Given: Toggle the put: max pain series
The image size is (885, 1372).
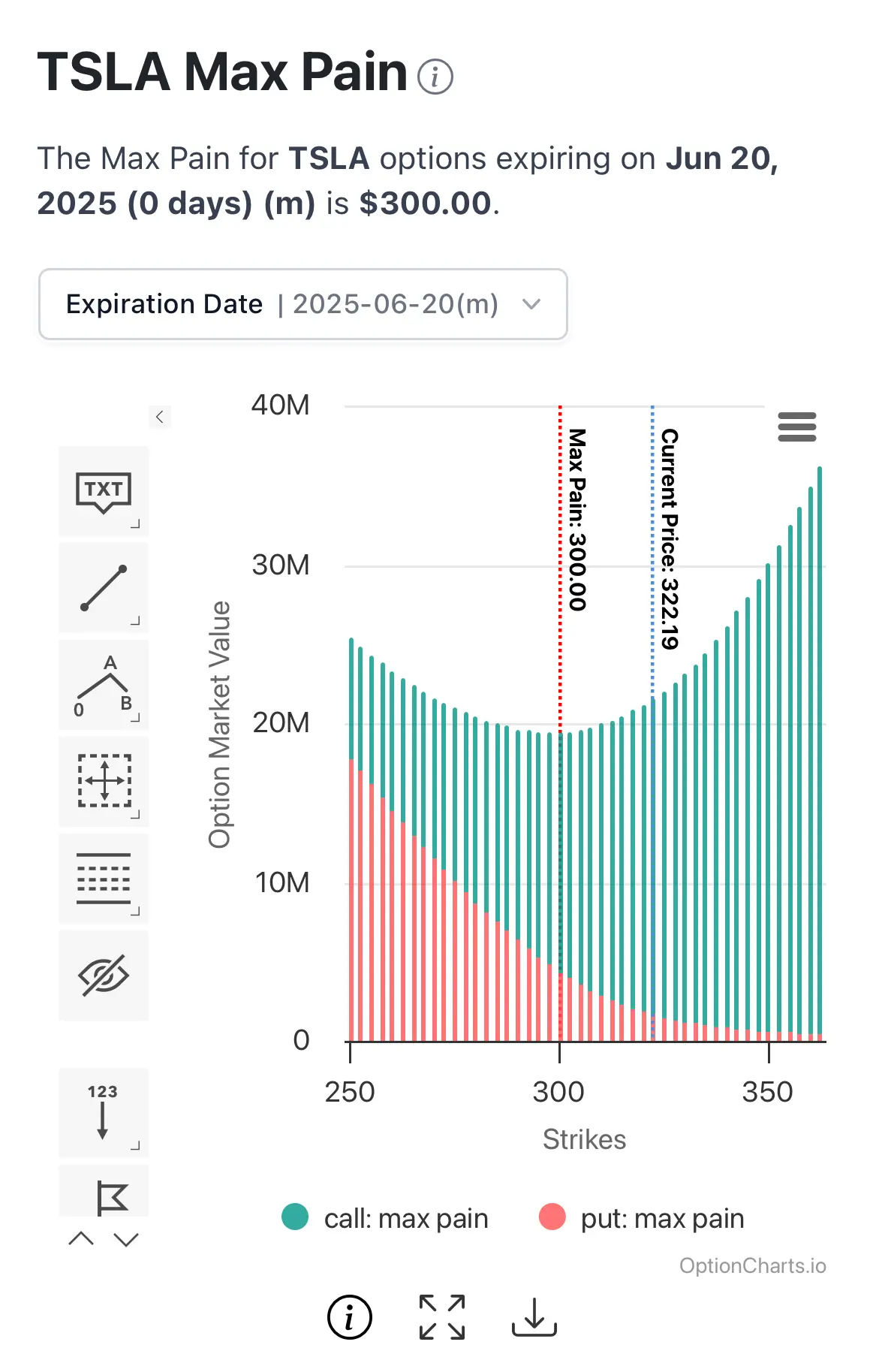Looking at the screenshot, I should point(642,1218).
